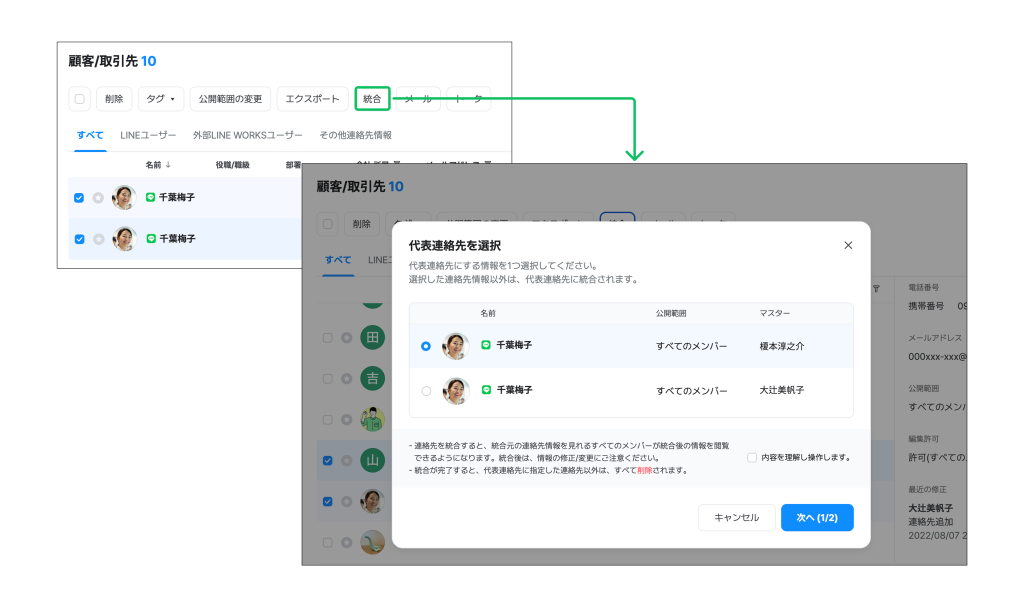Click the LINE icon in the 榎本淳之介 row
This screenshot has width=1024, height=607.
click(x=486, y=345)
